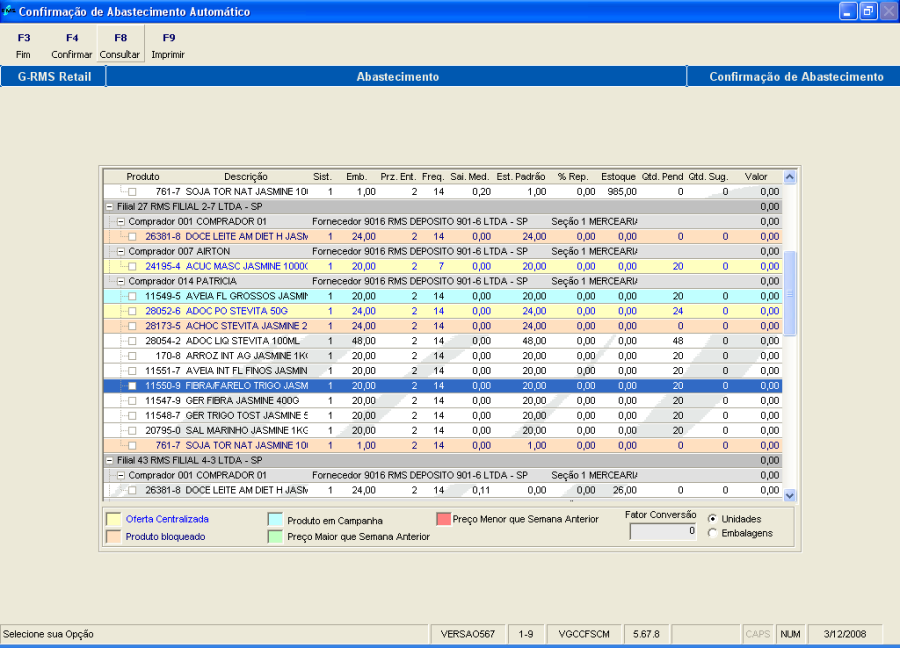Click the F9 Imprimir toolbar button
Screen dimensions: 900x648
coord(168,45)
